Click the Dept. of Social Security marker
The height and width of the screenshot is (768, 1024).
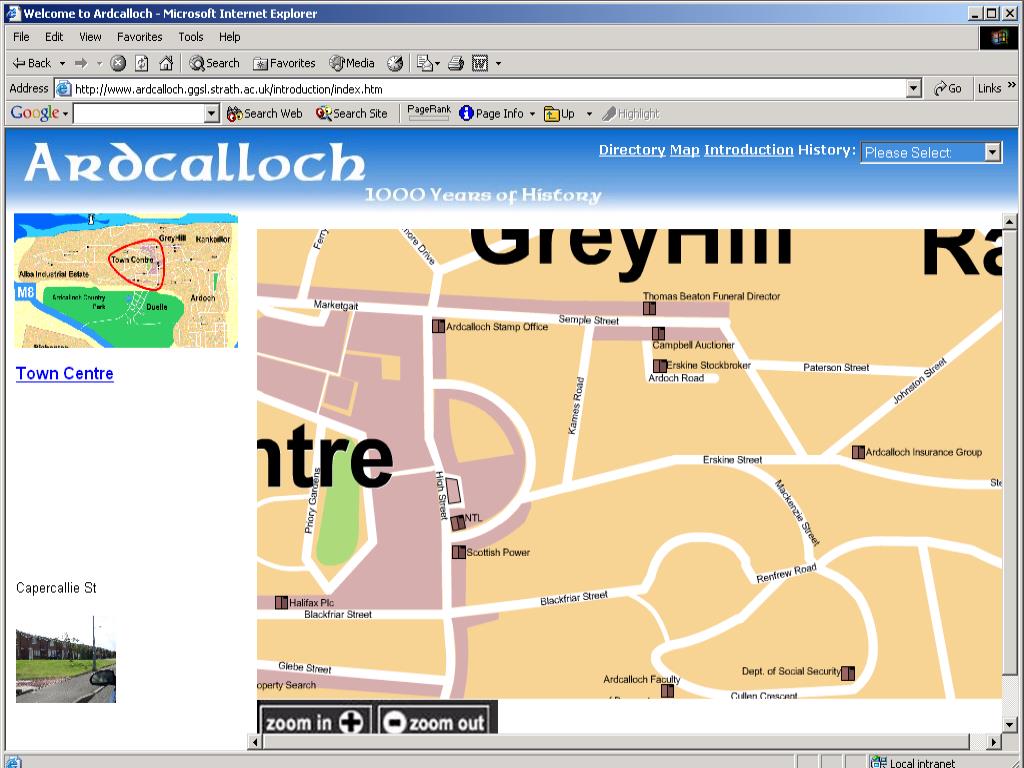click(848, 673)
